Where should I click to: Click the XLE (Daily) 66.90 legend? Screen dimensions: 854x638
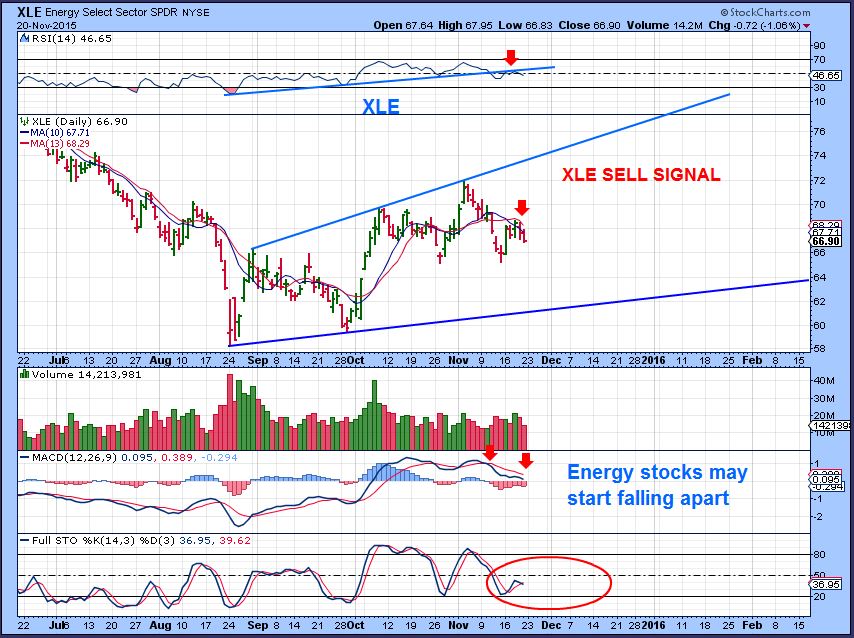[x=80, y=121]
